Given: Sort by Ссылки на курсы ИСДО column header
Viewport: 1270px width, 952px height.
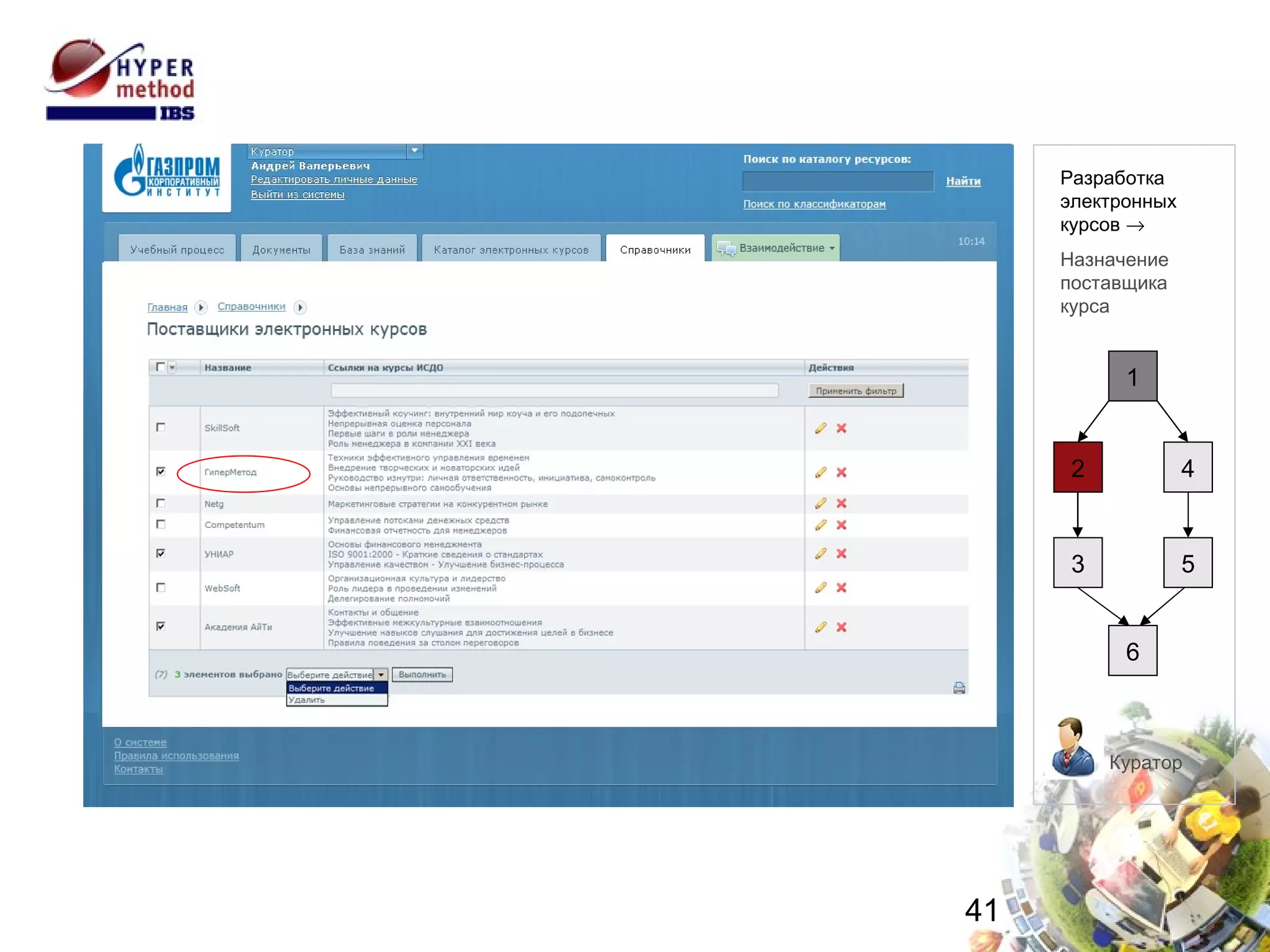Looking at the screenshot, I should point(385,368).
